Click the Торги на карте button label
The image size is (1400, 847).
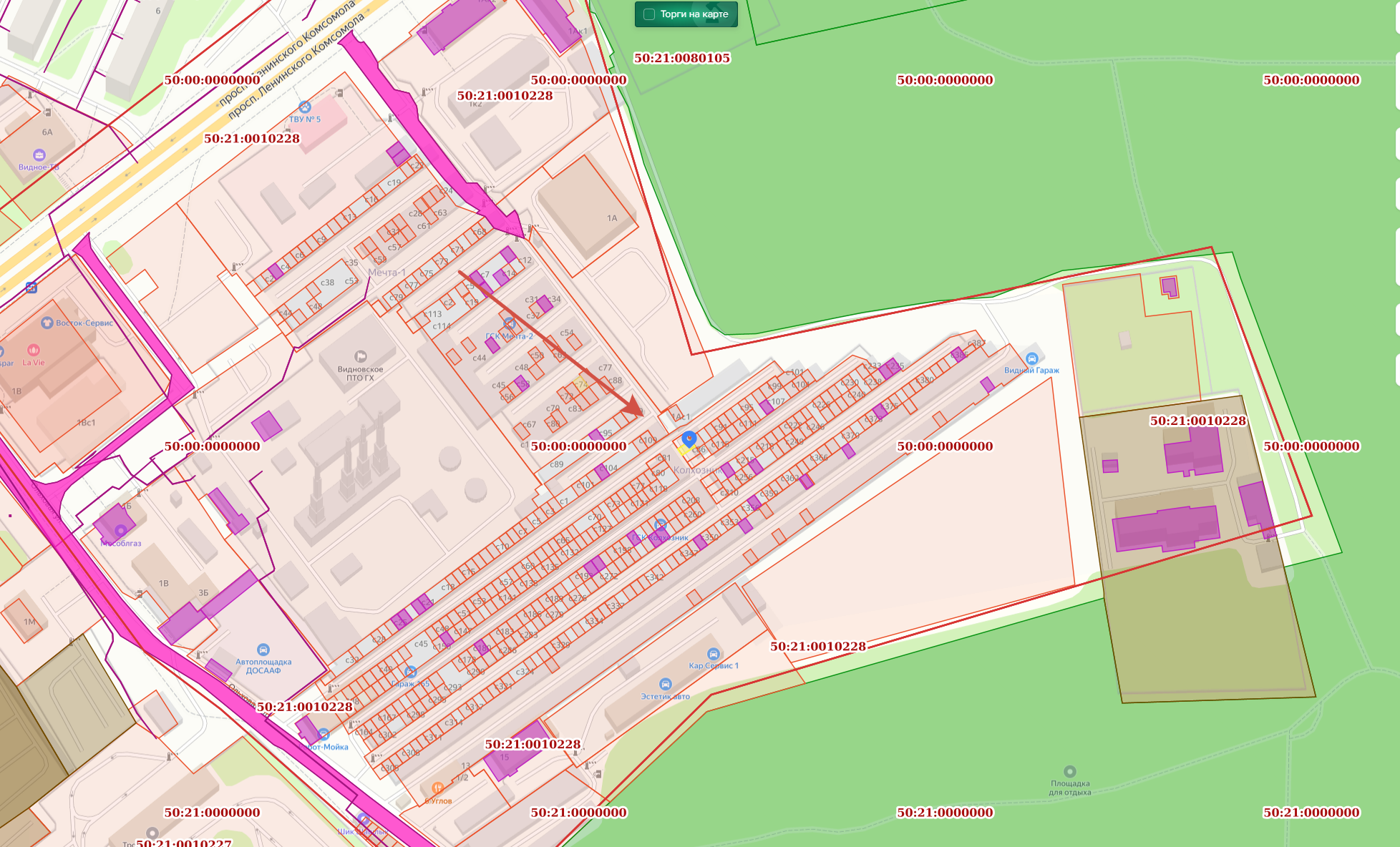pos(694,14)
